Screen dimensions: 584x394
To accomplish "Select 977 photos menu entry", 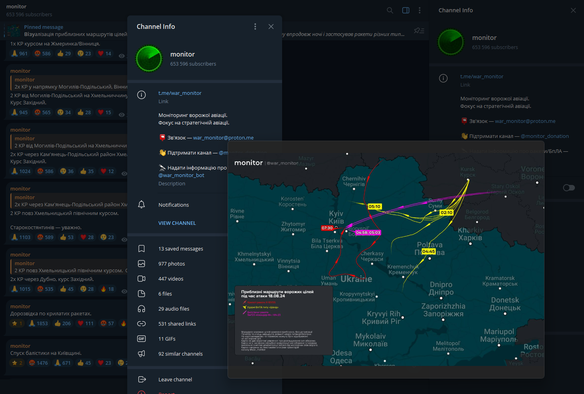I will [177, 264].
